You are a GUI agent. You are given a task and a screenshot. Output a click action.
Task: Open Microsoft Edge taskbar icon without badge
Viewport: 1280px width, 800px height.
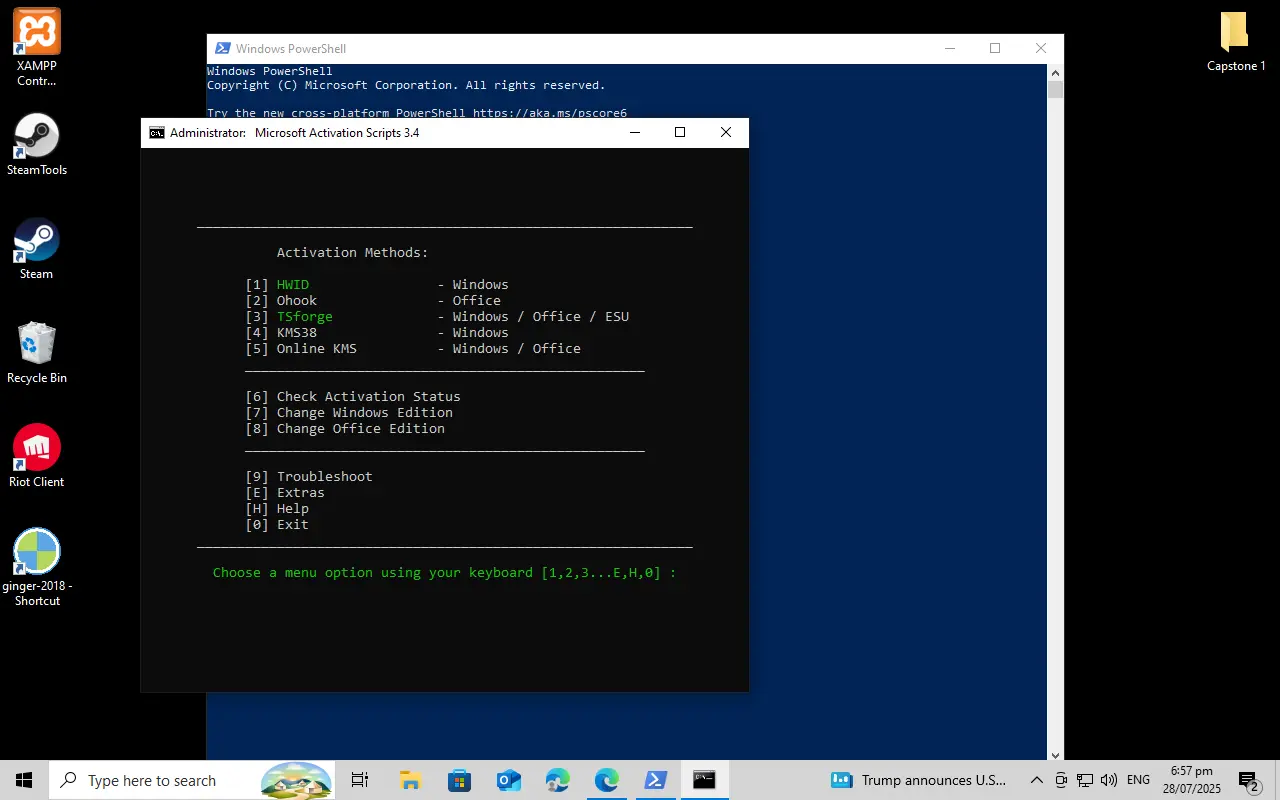[x=606, y=780]
